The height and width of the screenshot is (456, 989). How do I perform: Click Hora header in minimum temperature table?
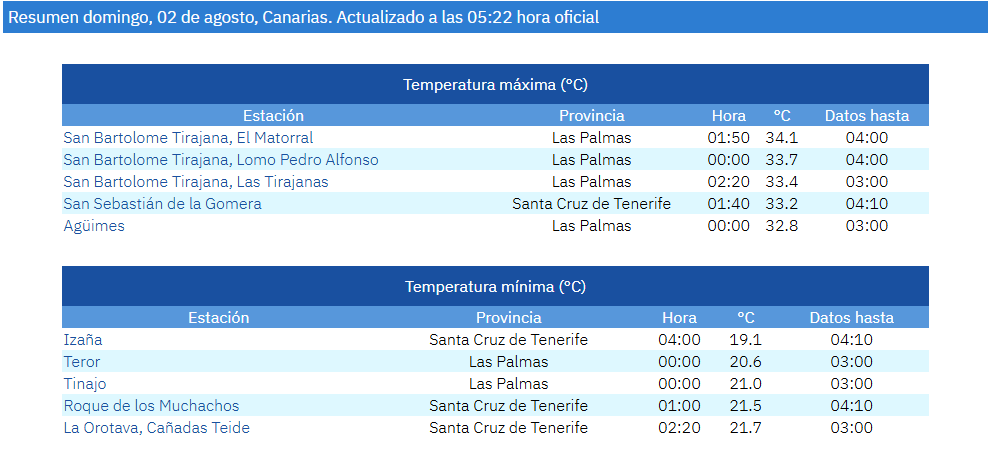click(x=679, y=317)
